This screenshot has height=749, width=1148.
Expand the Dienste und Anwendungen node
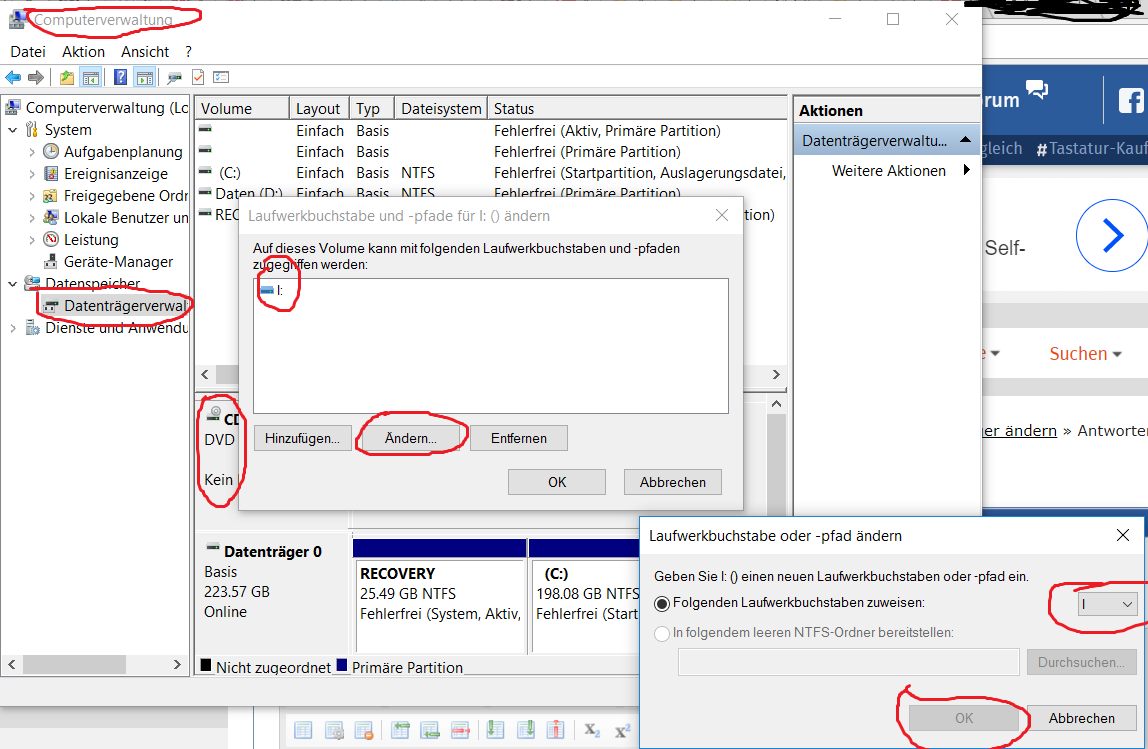tap(12, 329)
